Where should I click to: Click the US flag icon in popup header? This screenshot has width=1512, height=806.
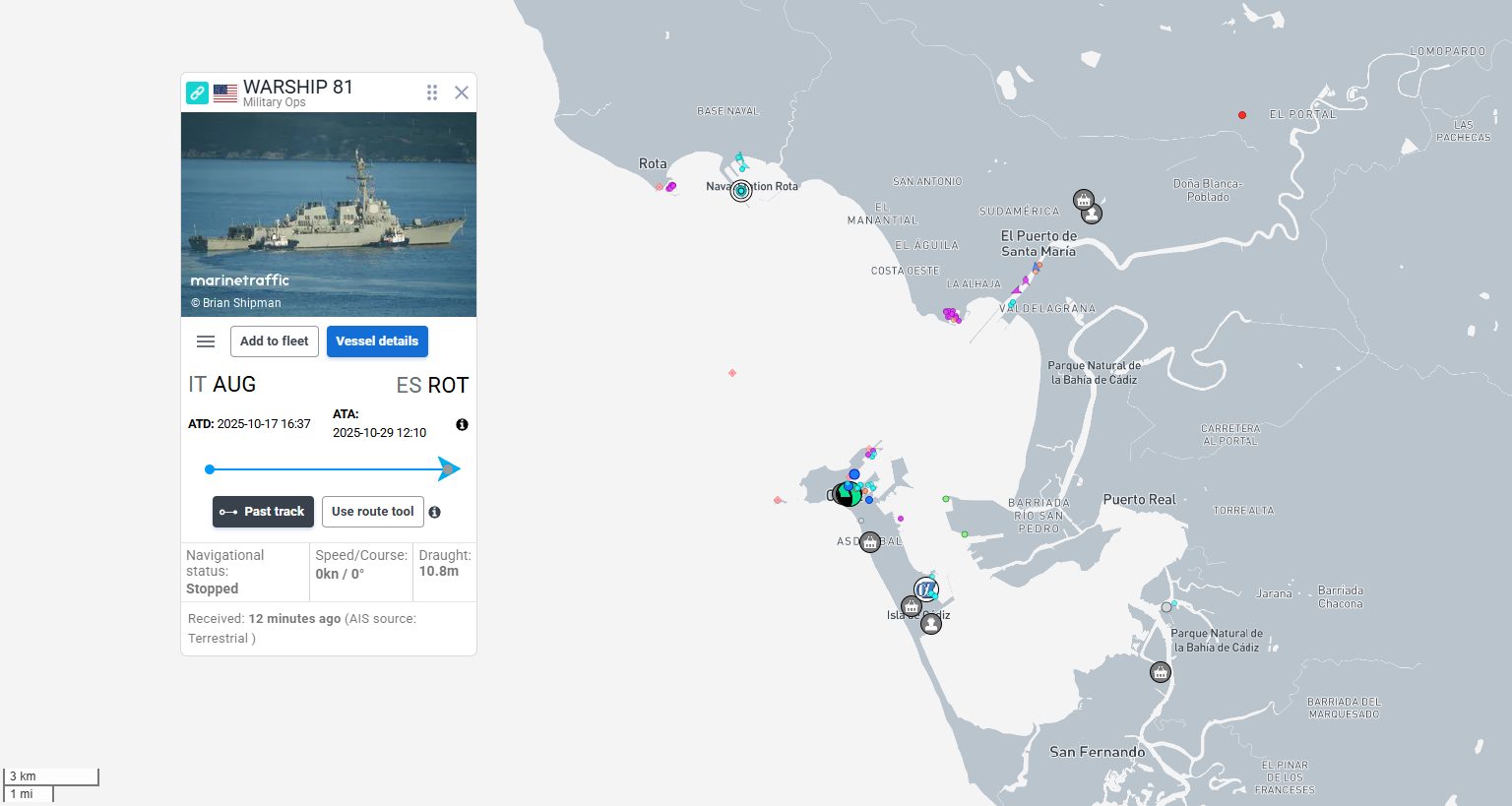[225, 93]
